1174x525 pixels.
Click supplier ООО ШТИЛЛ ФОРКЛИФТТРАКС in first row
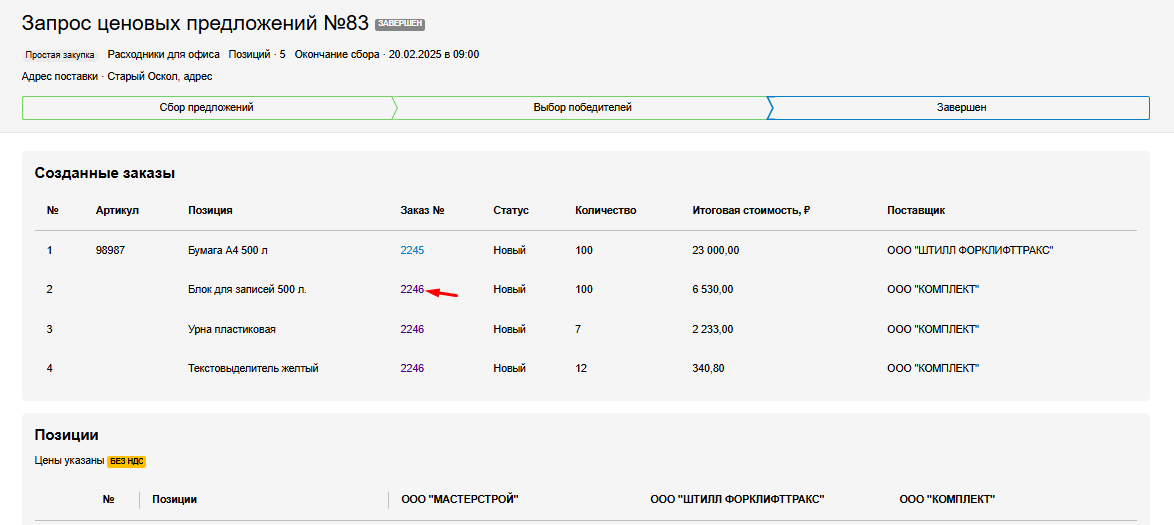[x=969, y=250]
